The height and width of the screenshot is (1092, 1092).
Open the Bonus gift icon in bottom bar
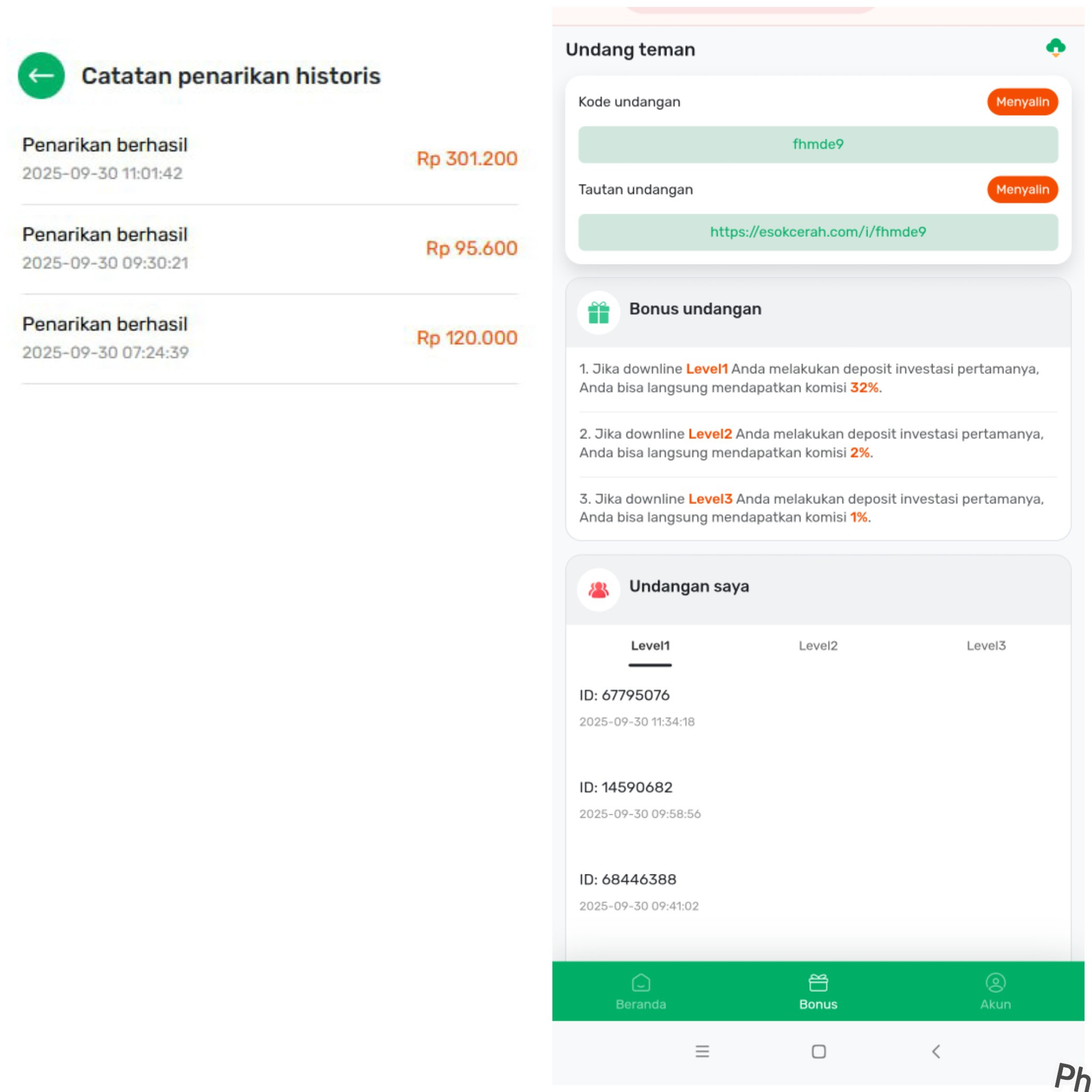click(818, 983)
